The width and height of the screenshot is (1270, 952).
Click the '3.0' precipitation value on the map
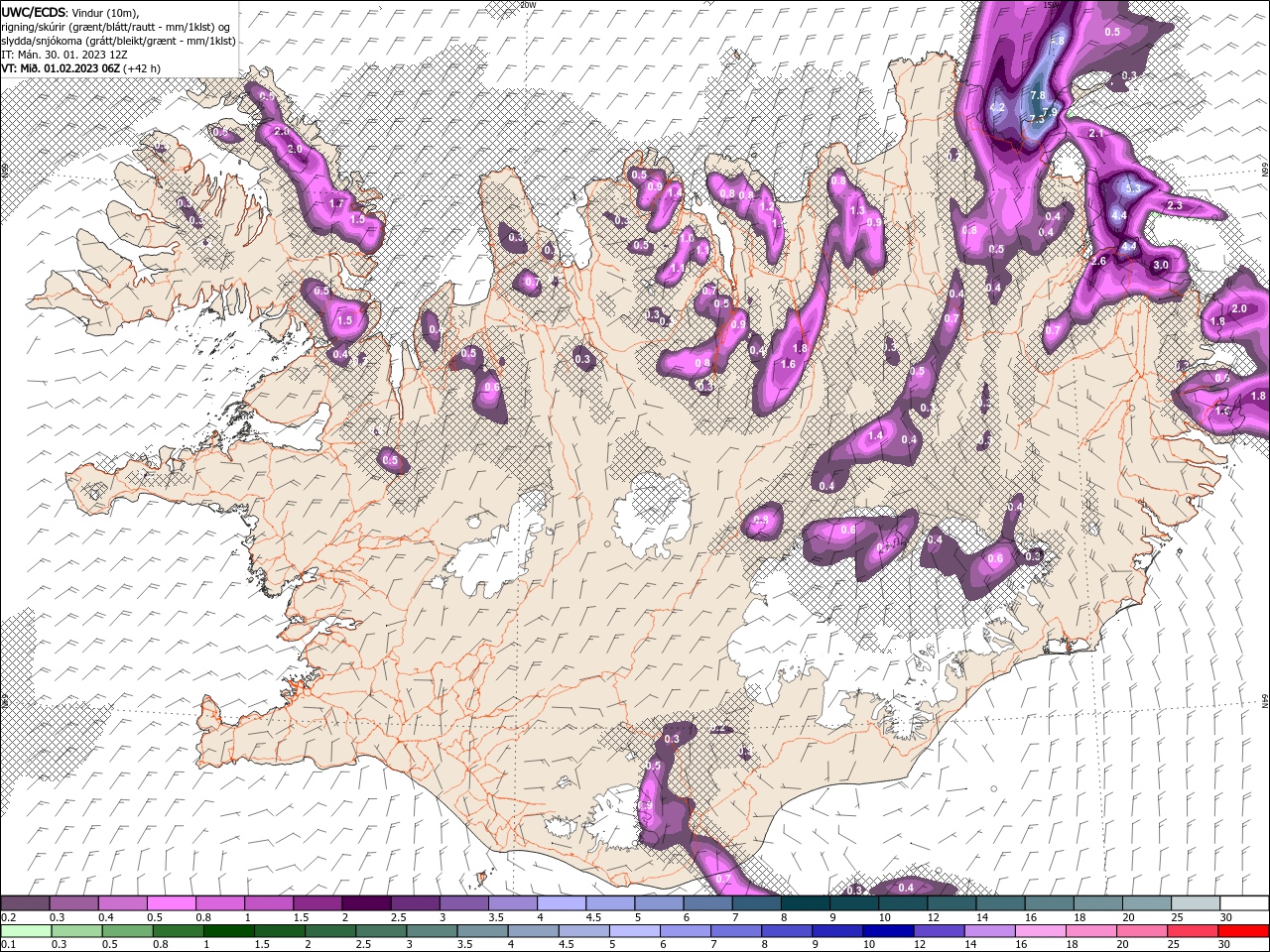[1160, 266]
